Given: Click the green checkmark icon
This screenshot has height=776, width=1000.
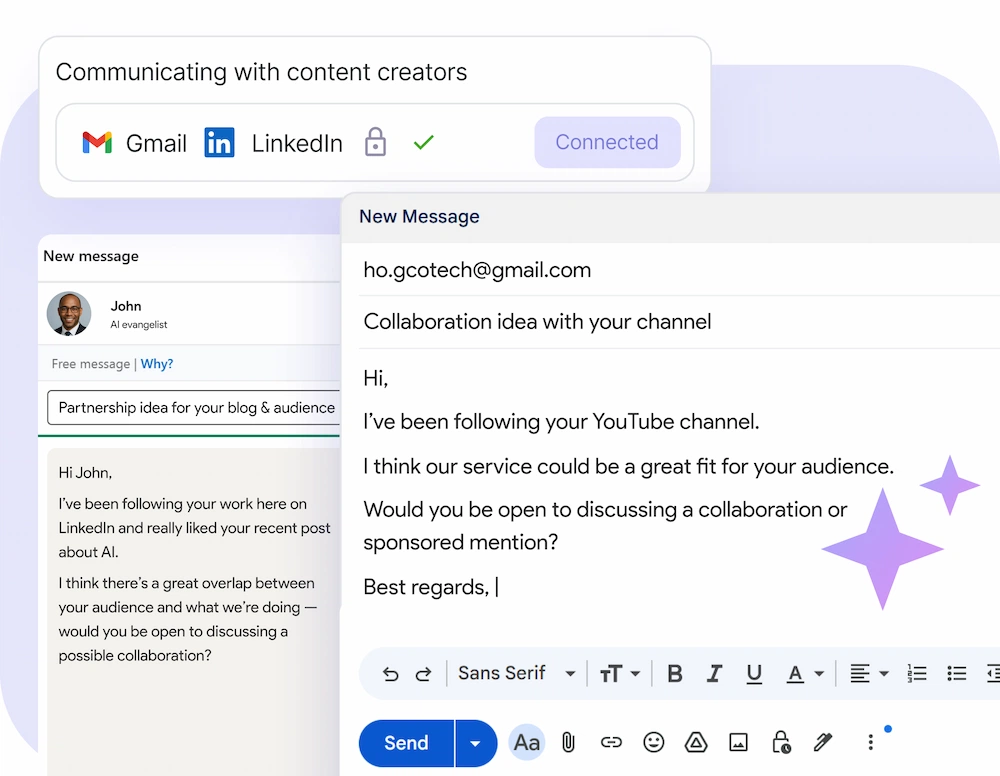Looking at the screenshot, I should click(423, 142).
